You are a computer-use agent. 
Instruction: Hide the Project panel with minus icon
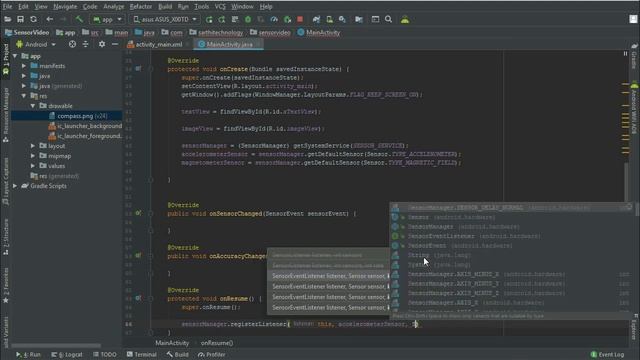pos(115,44)
